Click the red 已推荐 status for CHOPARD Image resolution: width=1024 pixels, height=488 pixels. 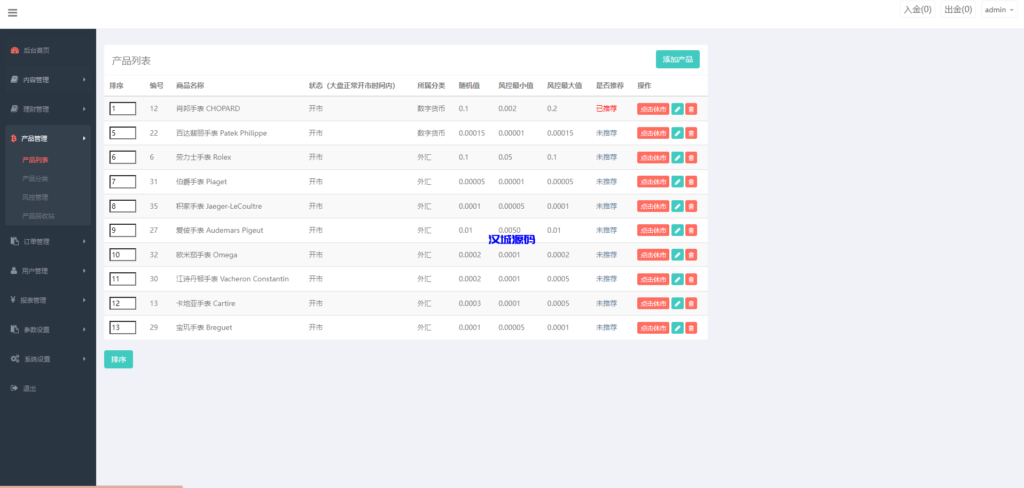point(607,108)
